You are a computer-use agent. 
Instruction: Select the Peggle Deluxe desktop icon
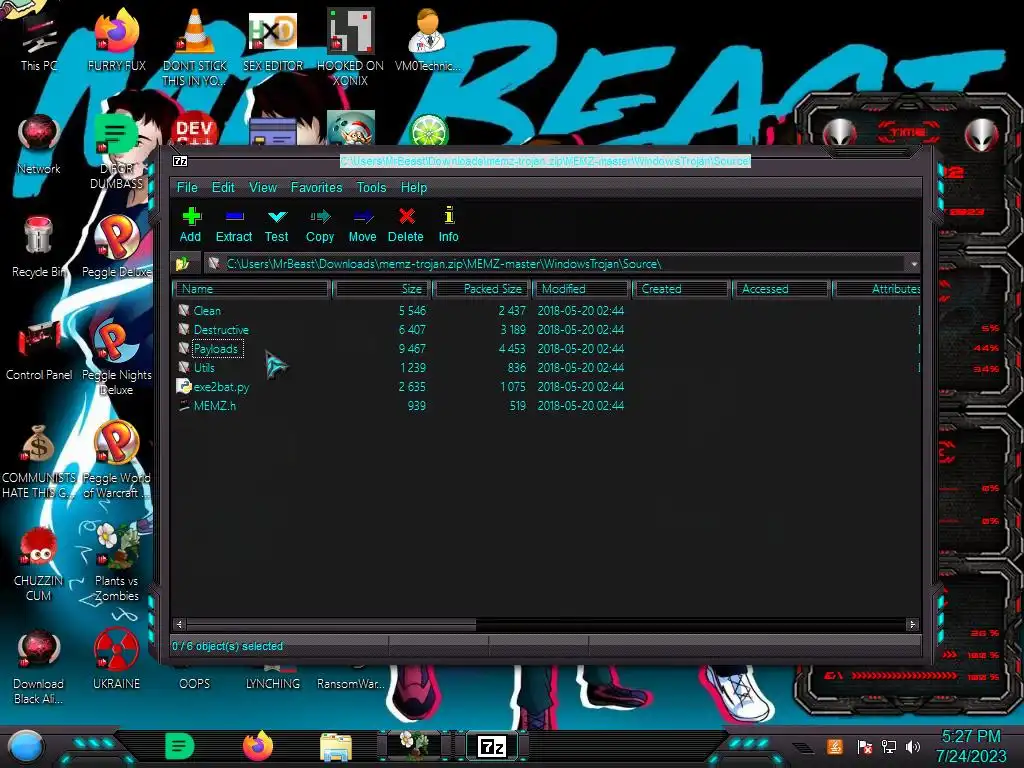pos(117,247)
